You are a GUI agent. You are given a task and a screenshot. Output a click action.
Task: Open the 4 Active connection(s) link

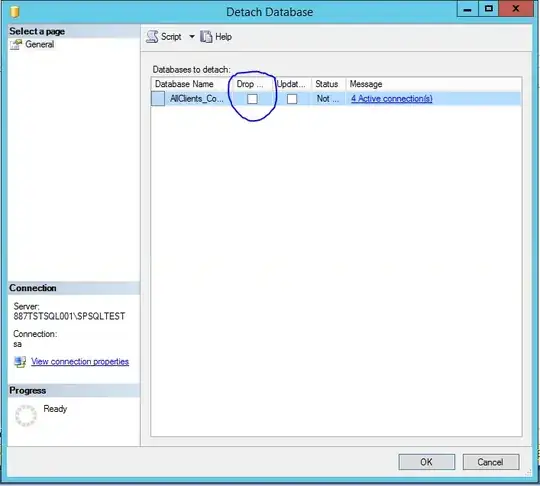click(392, 99)
